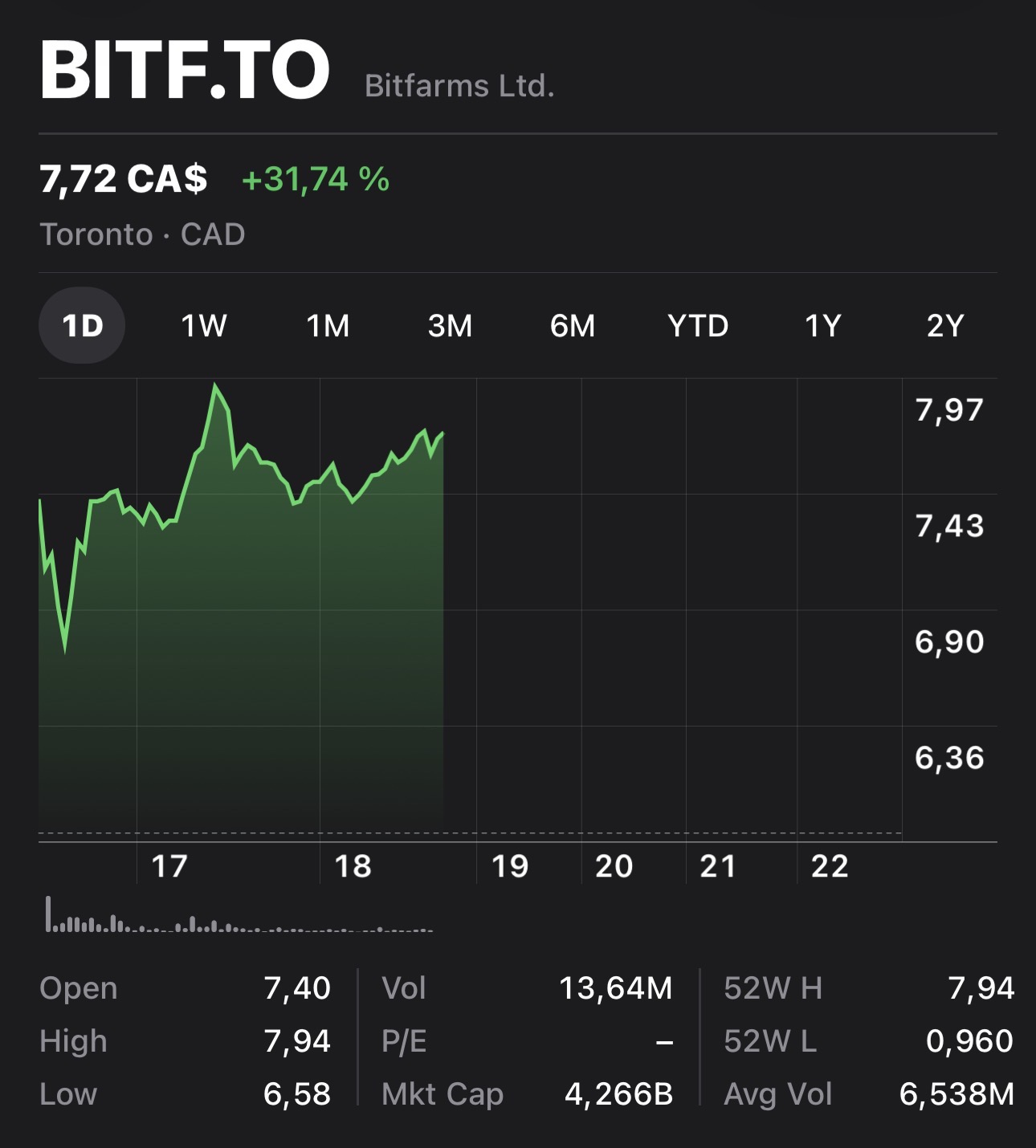1036x1148 pixels.
Task: Tap the 17 hour marker on the chart axis
Action: pyautogui.click(x=169, y=866)
